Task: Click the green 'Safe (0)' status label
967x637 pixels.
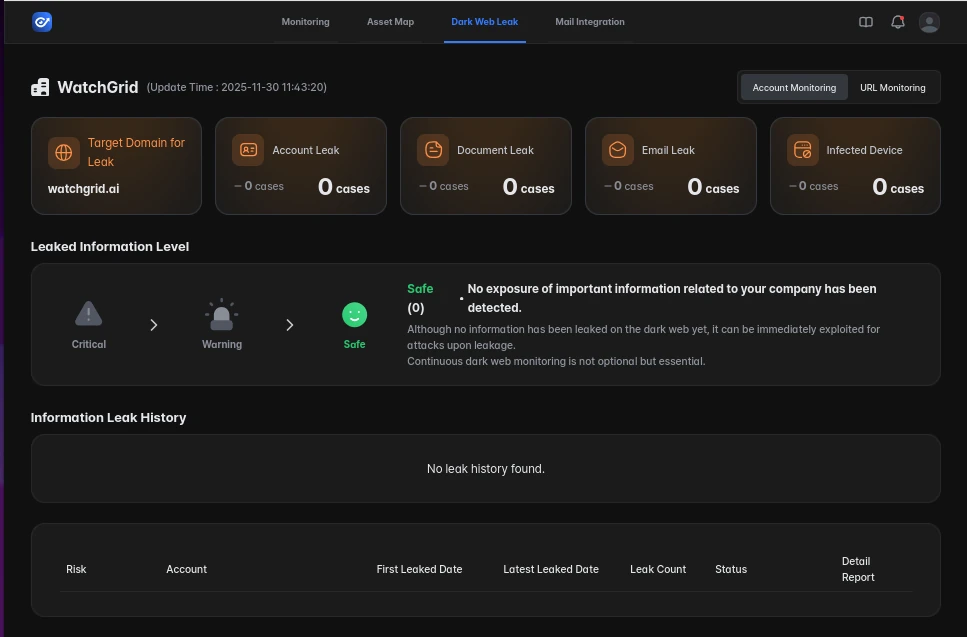Action: [420, 298]
